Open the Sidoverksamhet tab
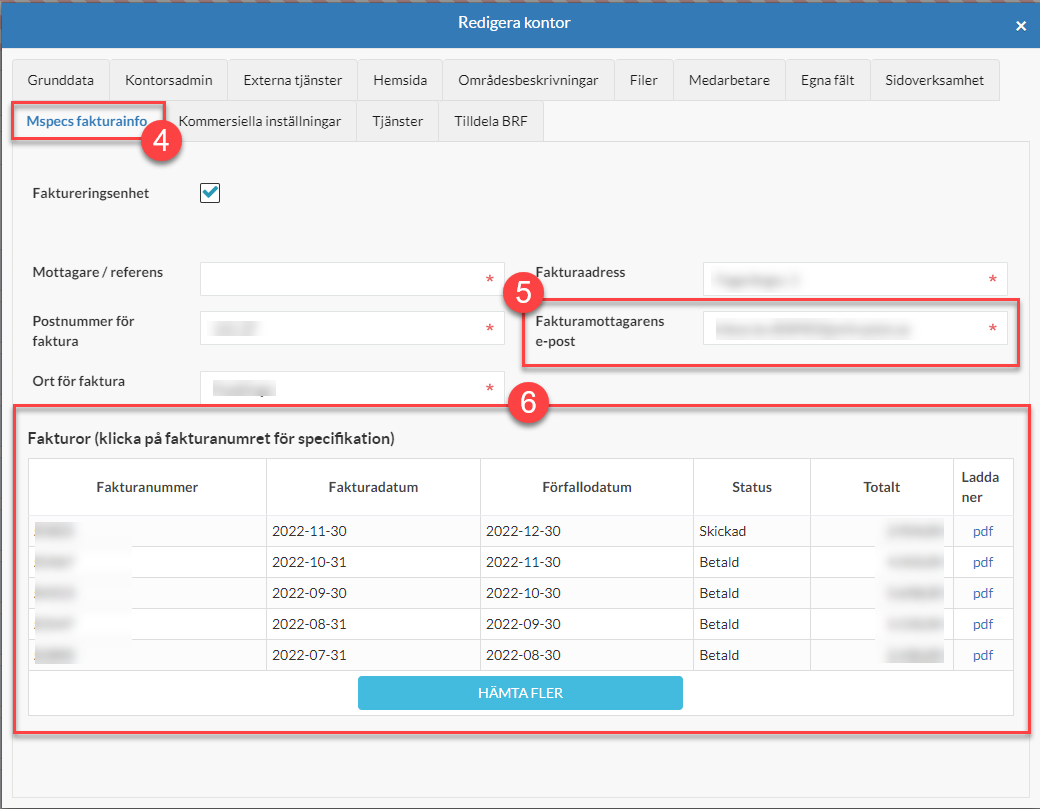The width and height of the screenshot is (1040, 809). (x=934, y=80)
